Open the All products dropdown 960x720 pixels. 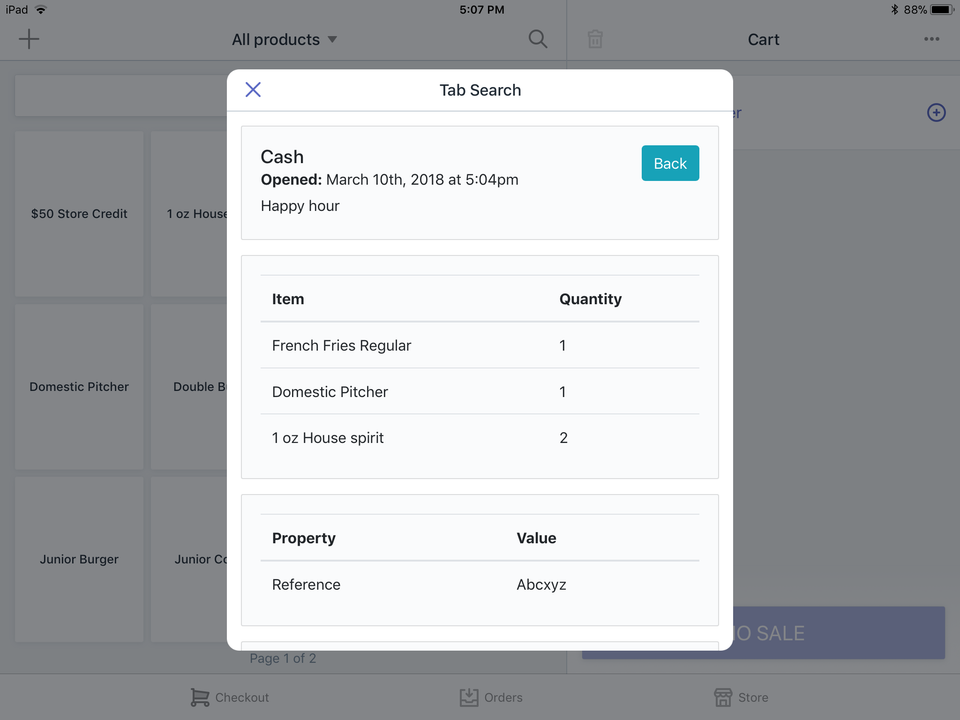[x=284, y=39]
